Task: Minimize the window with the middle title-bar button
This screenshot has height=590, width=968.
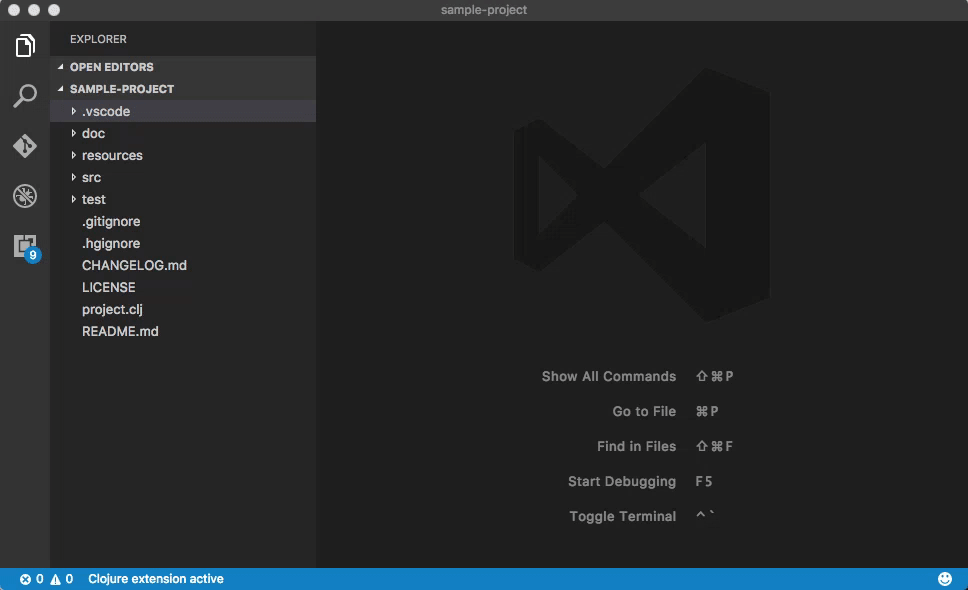Action: (34, 10)
